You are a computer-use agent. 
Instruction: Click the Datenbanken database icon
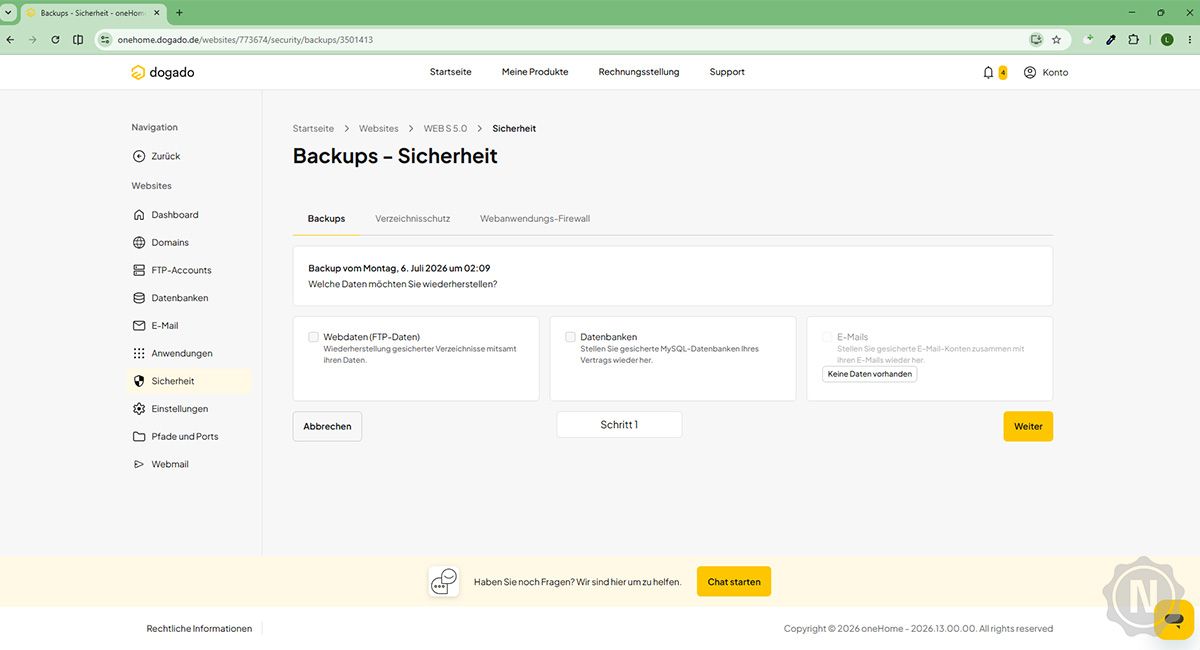[139, 298]
